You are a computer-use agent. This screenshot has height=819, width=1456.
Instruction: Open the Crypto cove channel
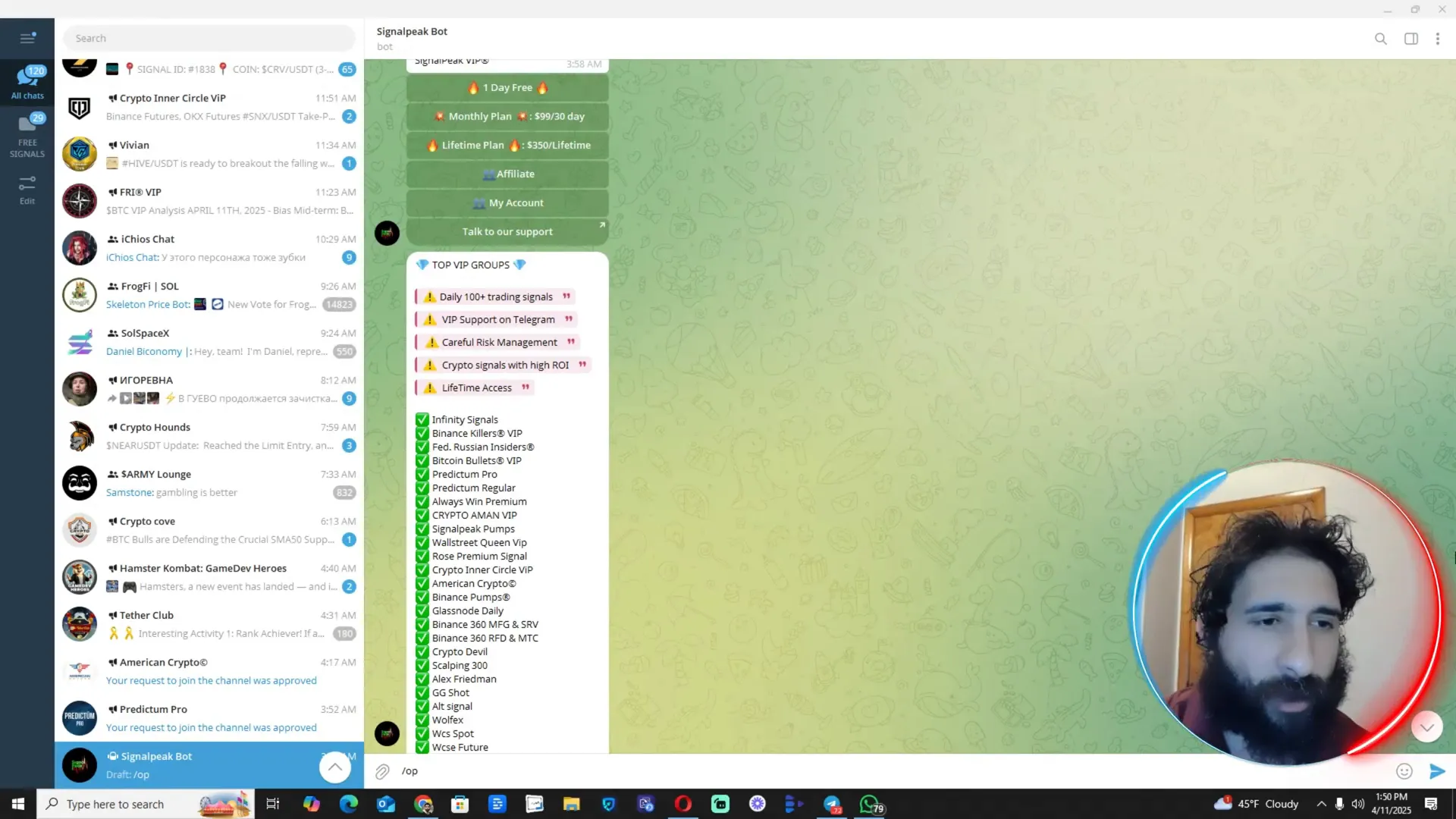pos(209,530)
